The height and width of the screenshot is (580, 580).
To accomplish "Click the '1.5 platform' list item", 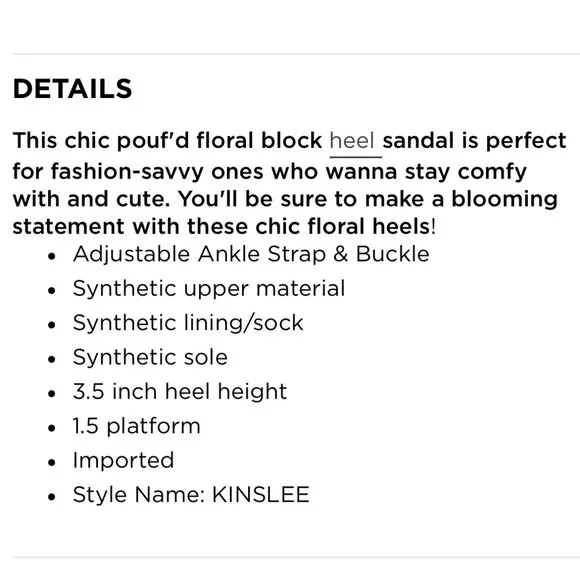I will [x=136, y=426].
